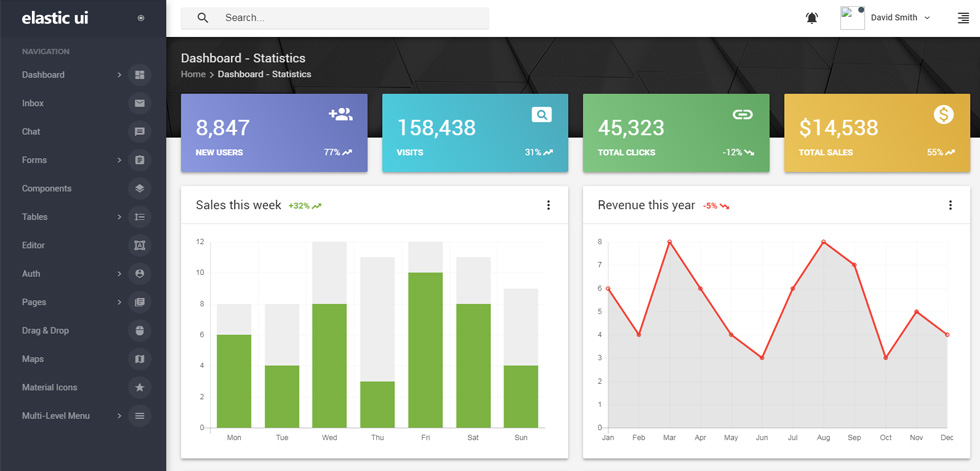
Task: Click the Components layers icon
Action: tap(139, 189)
